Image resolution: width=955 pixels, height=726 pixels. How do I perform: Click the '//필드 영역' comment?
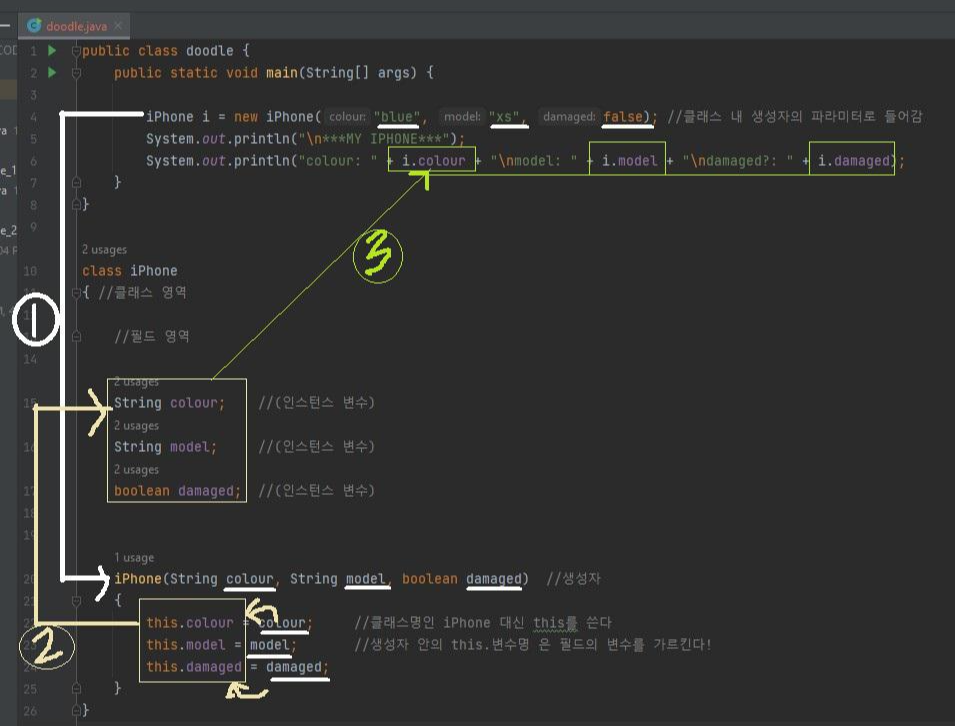(152, 336)
